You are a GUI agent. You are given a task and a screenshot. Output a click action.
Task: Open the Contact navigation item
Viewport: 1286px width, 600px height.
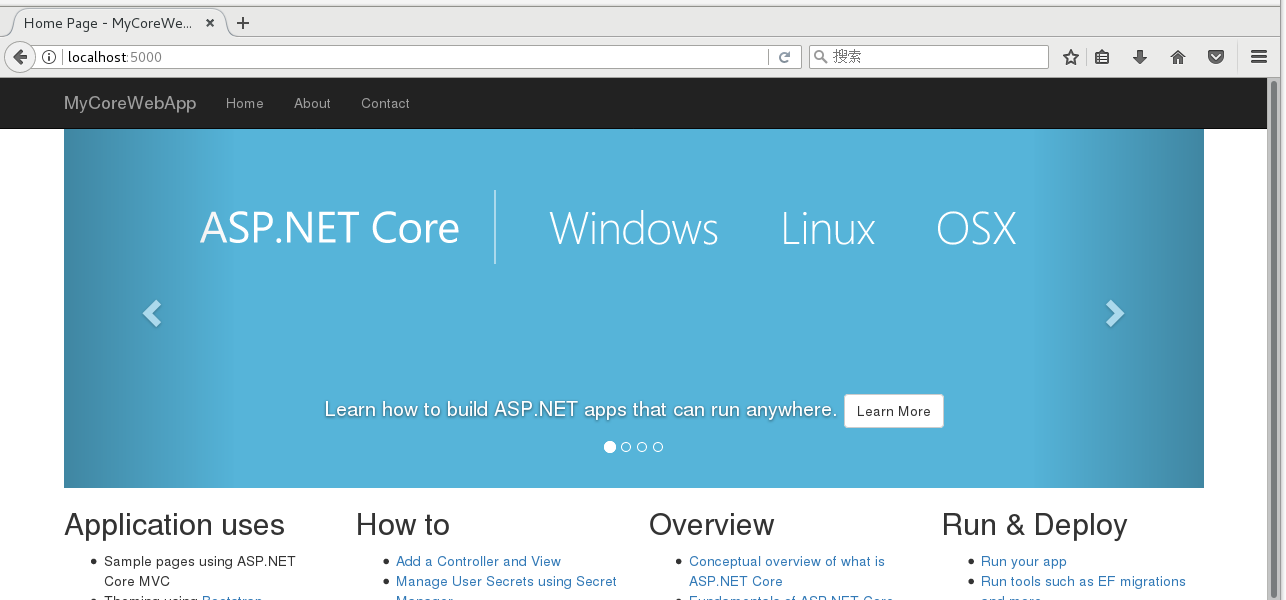385,103
